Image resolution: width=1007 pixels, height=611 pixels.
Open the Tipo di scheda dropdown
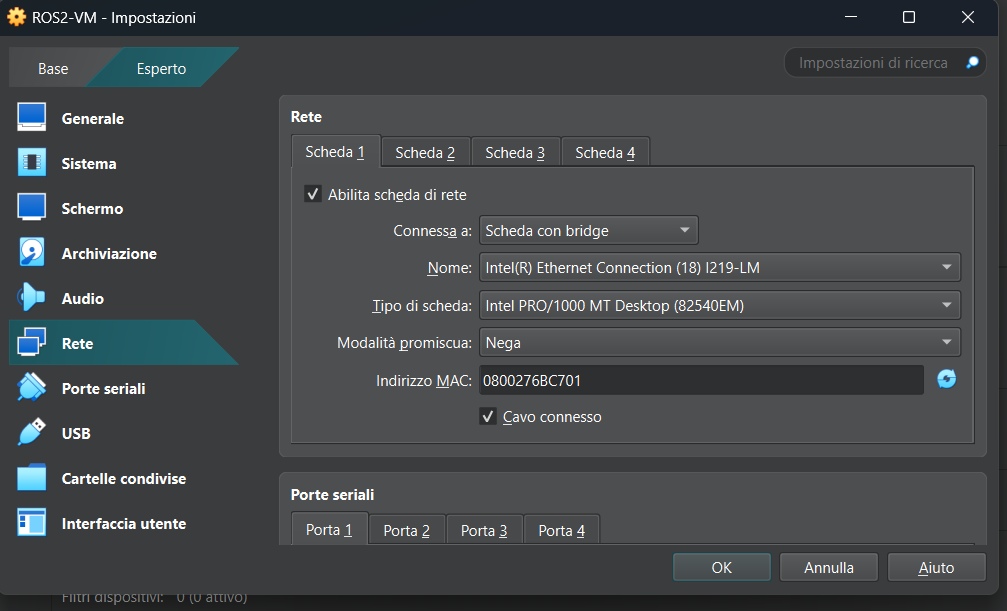[720, 305]
